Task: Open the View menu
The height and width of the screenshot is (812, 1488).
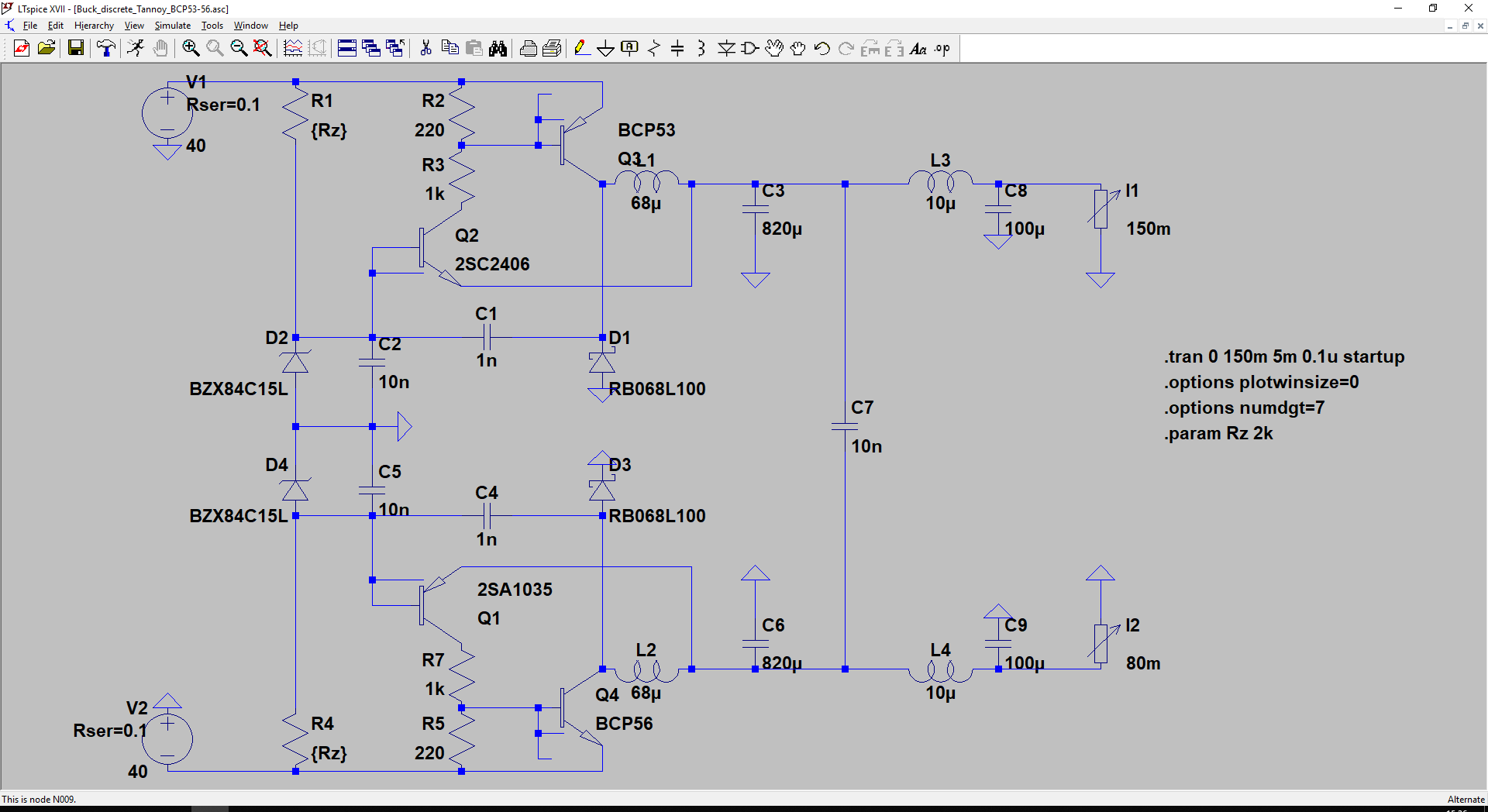Action: coord(134,26)
